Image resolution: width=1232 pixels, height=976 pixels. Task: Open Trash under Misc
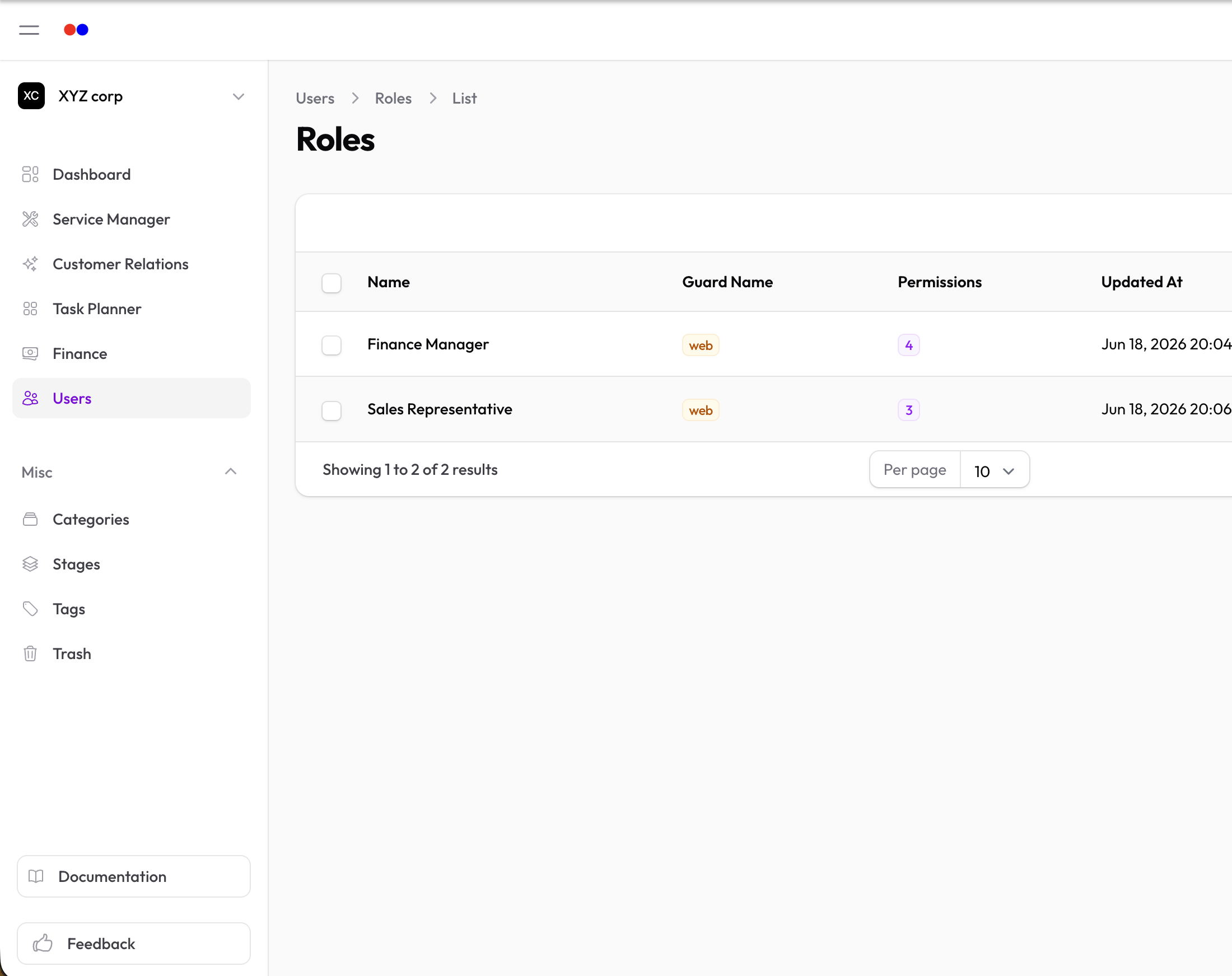pos(132,653)
